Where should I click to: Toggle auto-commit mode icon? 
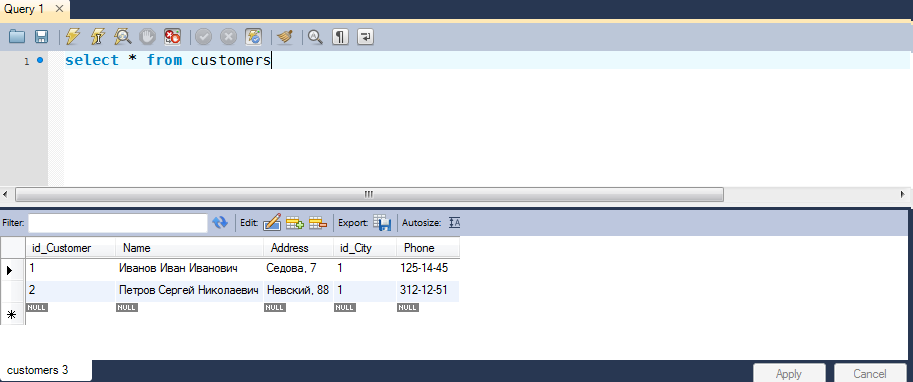(253, 37)
